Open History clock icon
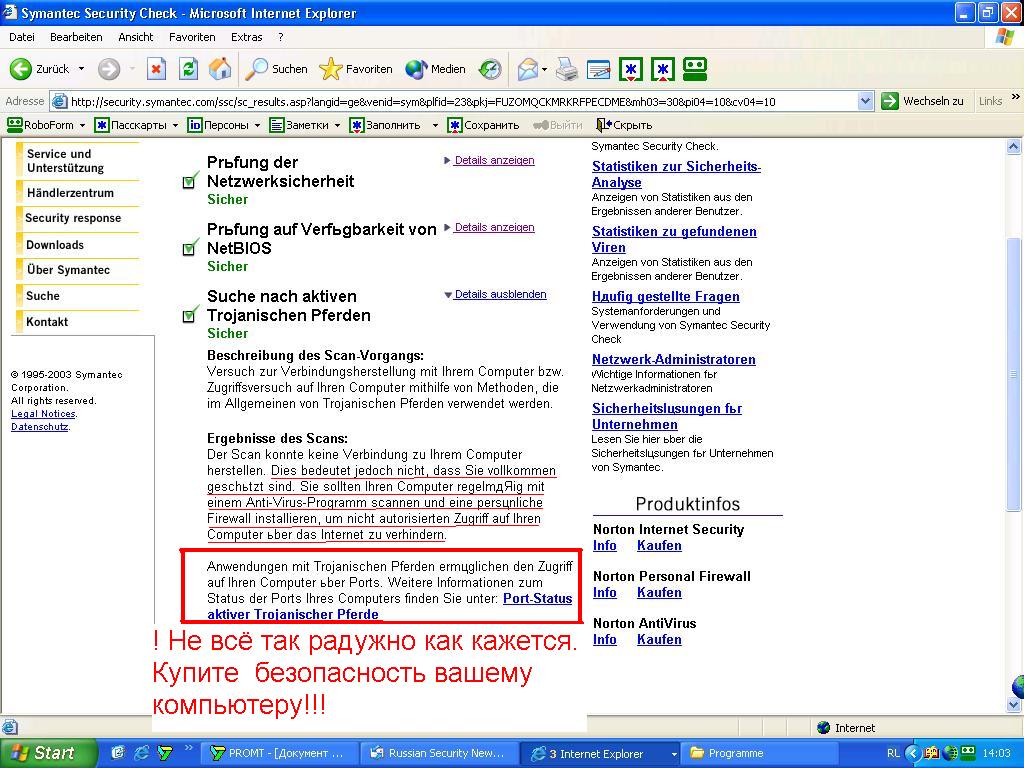Image resolution: width=1024 pixels, height=768 pixels. tap(490, 69)
